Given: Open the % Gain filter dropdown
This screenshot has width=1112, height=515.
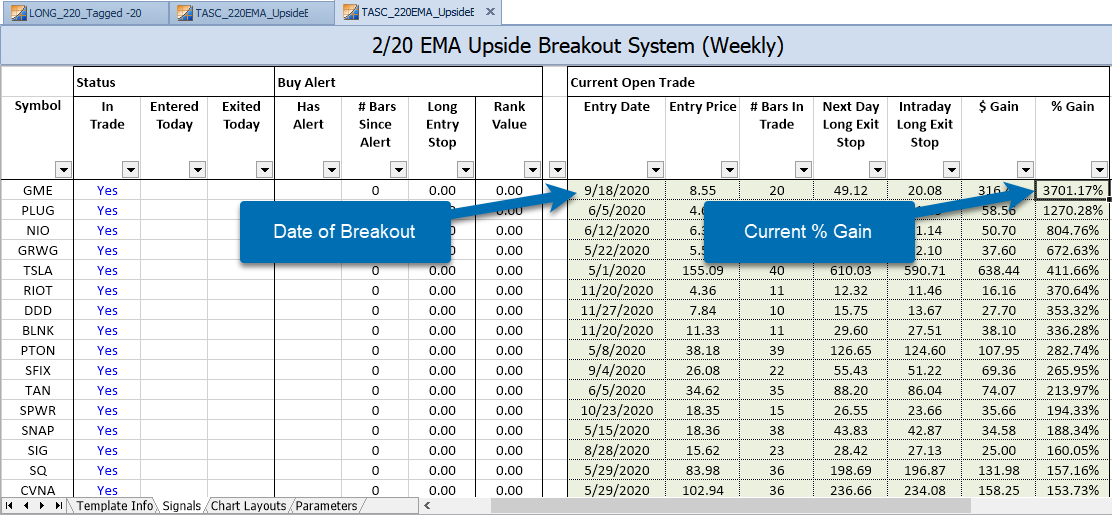Looking at the screenshot, I should [1099, 170].
